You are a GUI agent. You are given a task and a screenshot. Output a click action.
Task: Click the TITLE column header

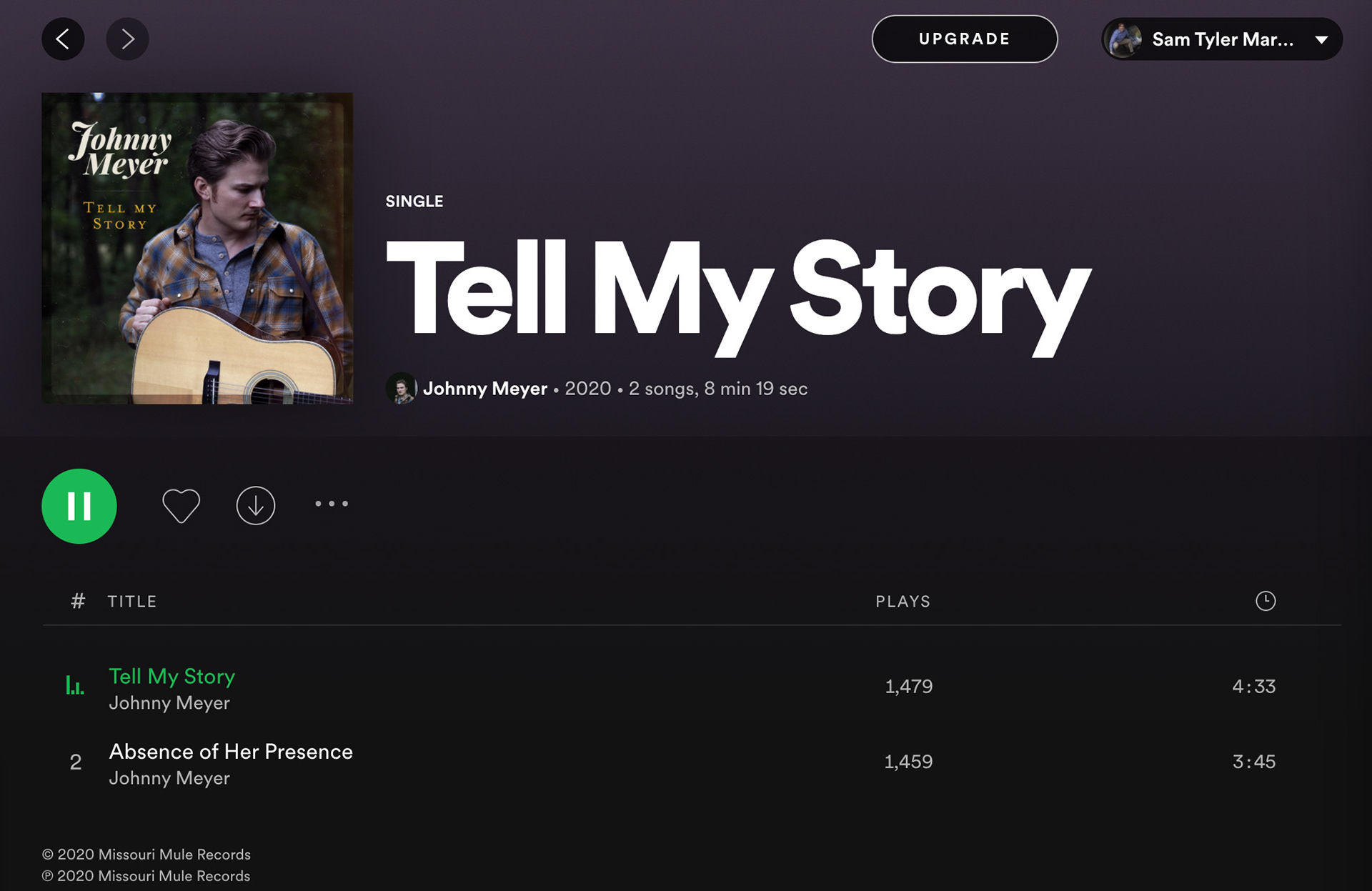pyautogui.click(x=132, y=602)
